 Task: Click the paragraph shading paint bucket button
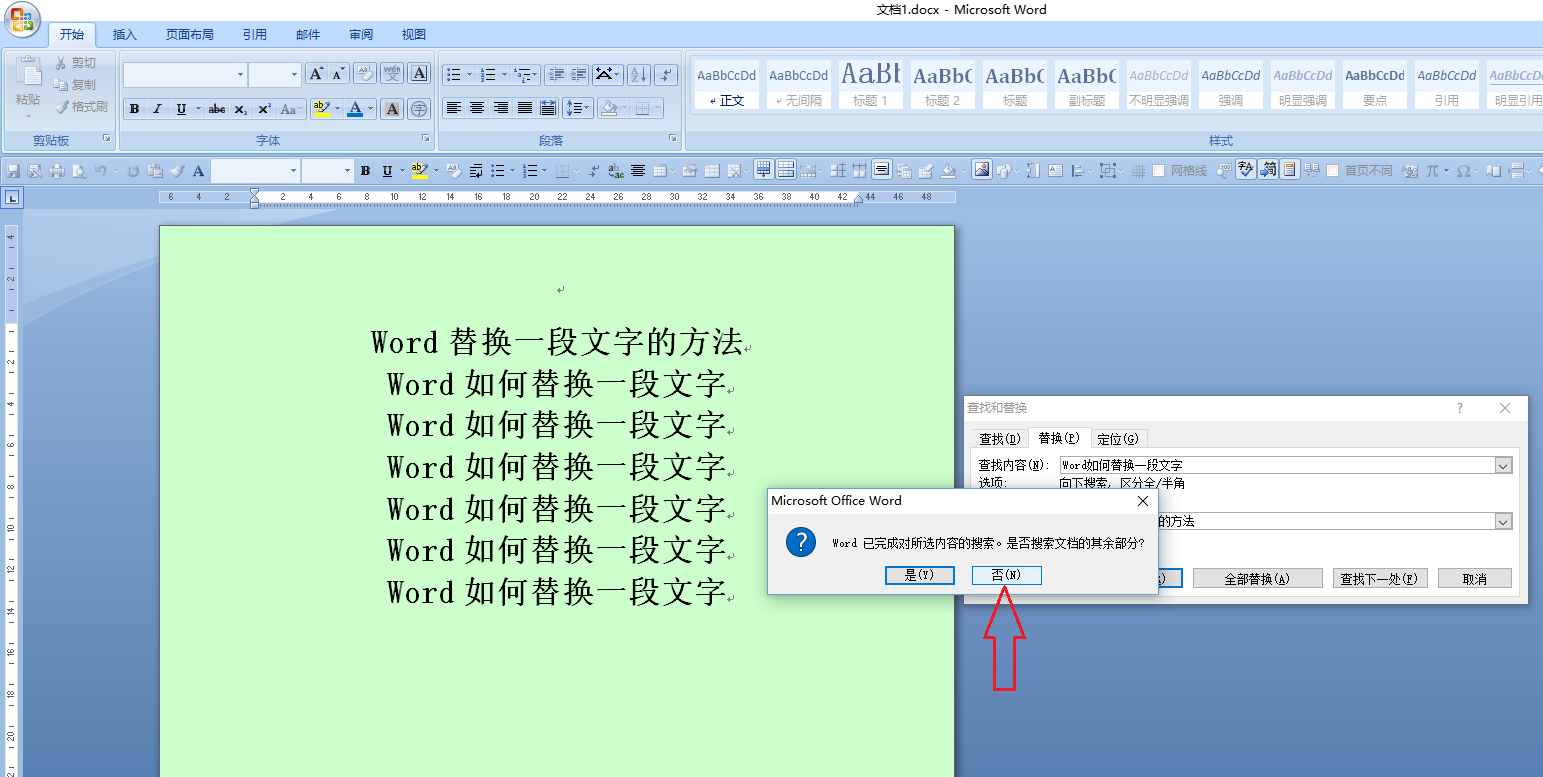point(607,108)
